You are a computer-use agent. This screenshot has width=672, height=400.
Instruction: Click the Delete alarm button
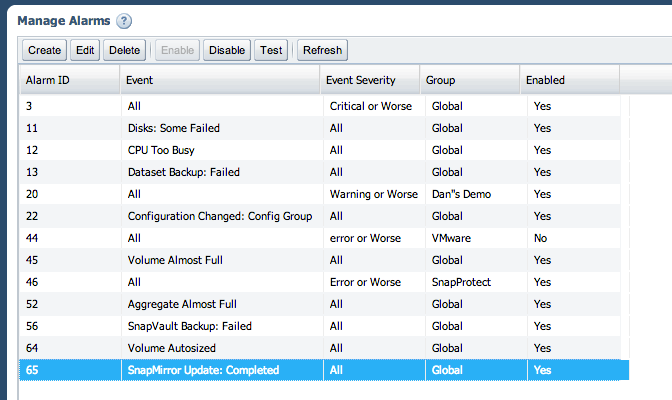123,50
